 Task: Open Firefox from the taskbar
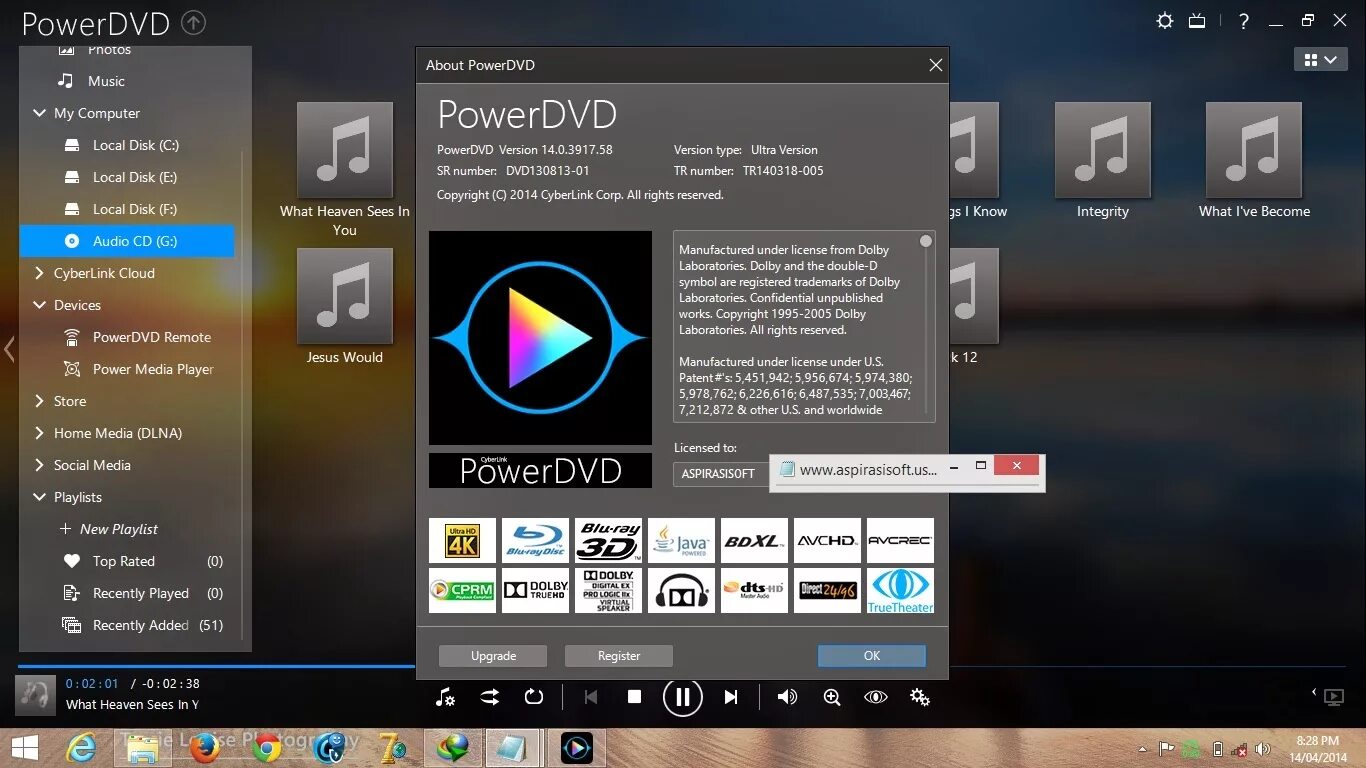tap(205, 747)
